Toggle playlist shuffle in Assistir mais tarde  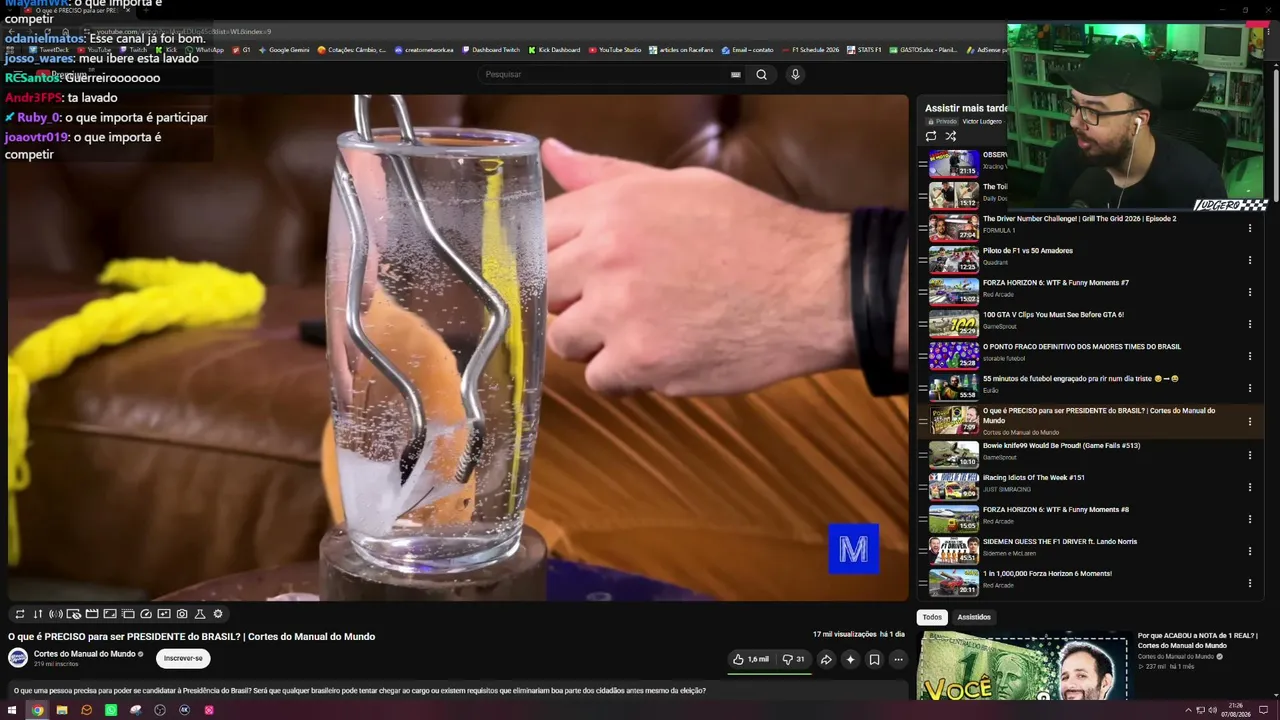point(951,136)
